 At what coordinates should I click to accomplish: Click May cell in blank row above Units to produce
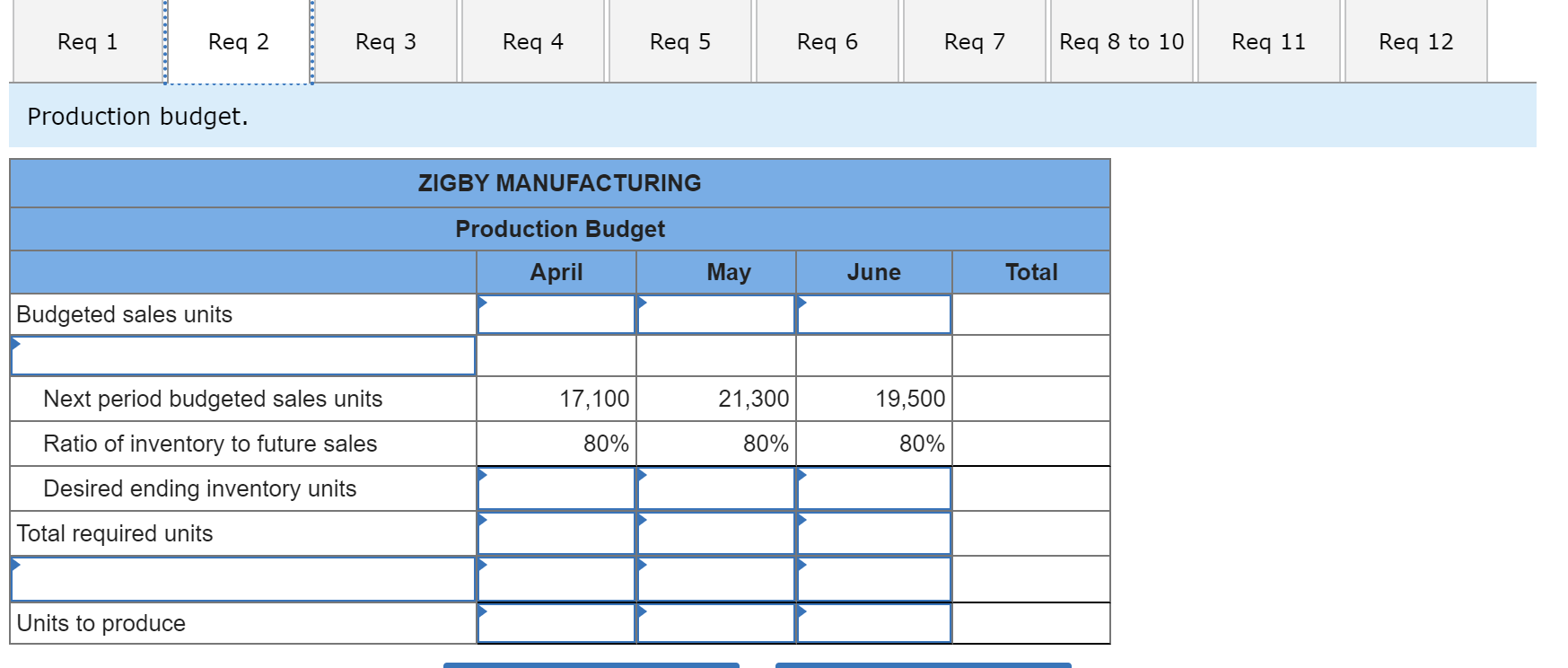pyautogui.click(x=716, y=579)
